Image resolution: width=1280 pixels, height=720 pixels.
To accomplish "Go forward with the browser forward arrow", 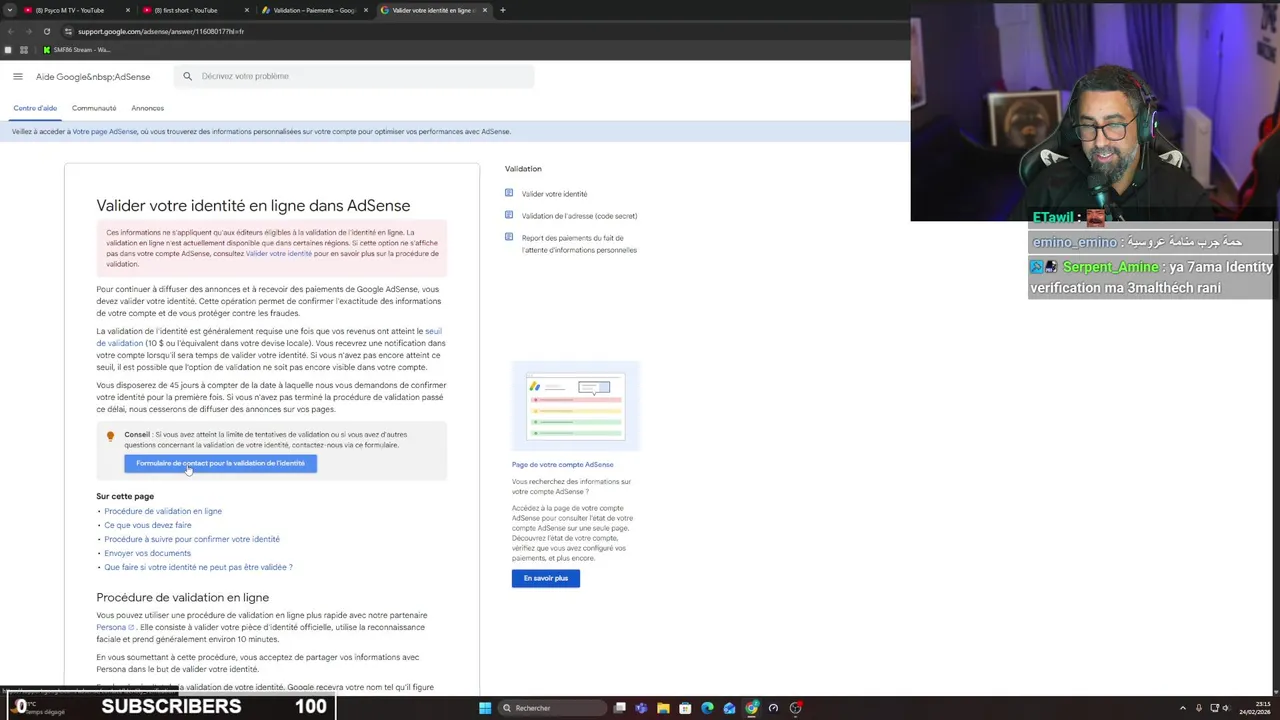I will (28, 31).
